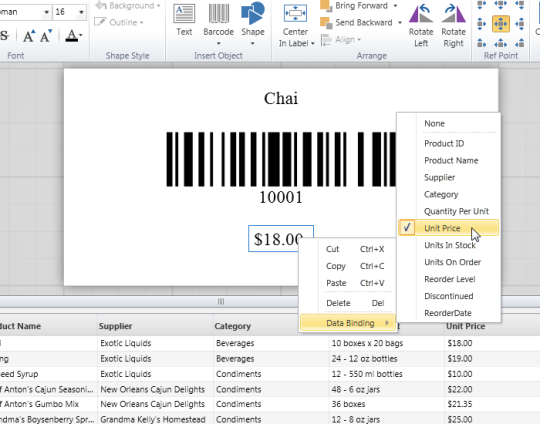Bind to Product Name field
540x424 pixels.
coord(448,161)
